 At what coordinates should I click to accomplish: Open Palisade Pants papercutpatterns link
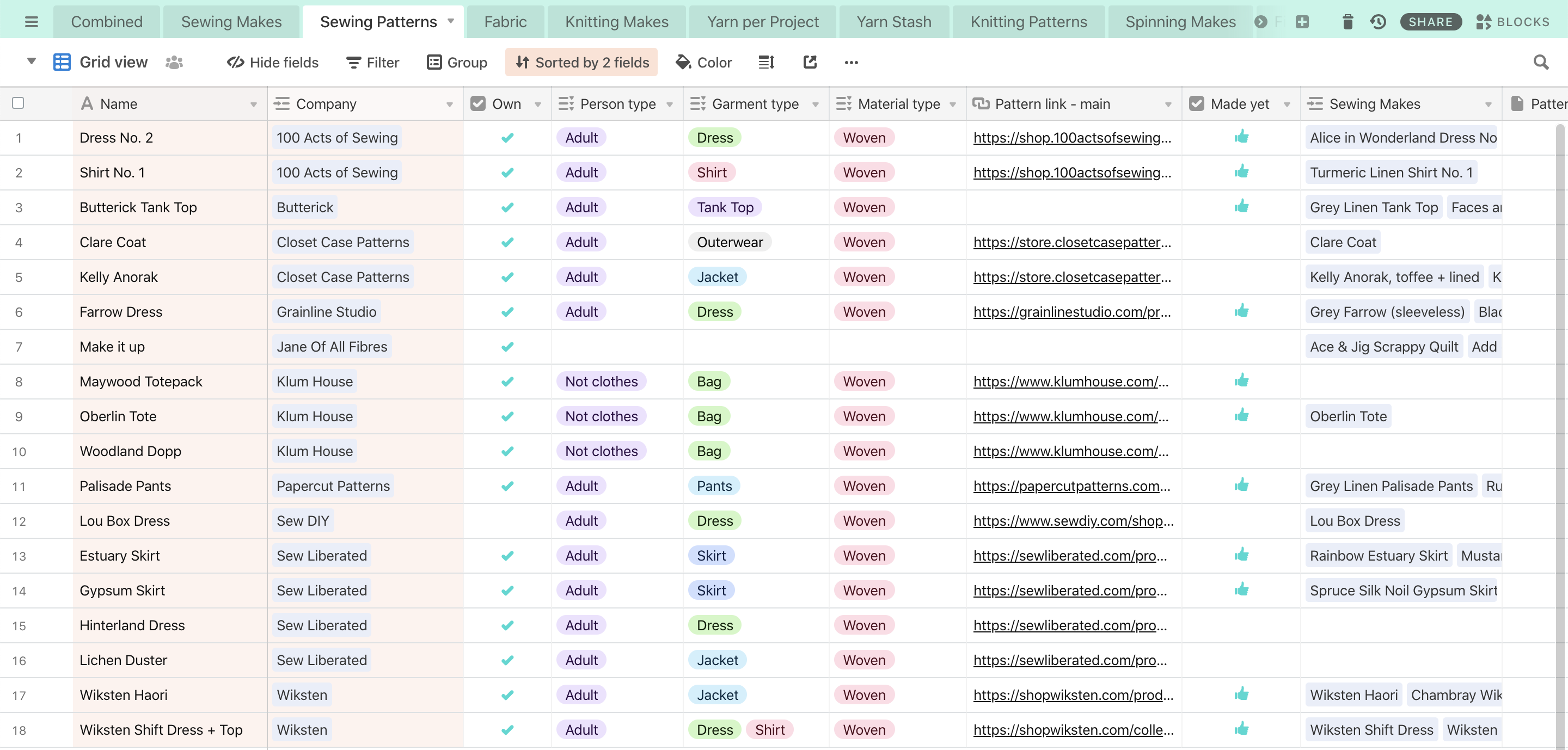point(1072,487)
